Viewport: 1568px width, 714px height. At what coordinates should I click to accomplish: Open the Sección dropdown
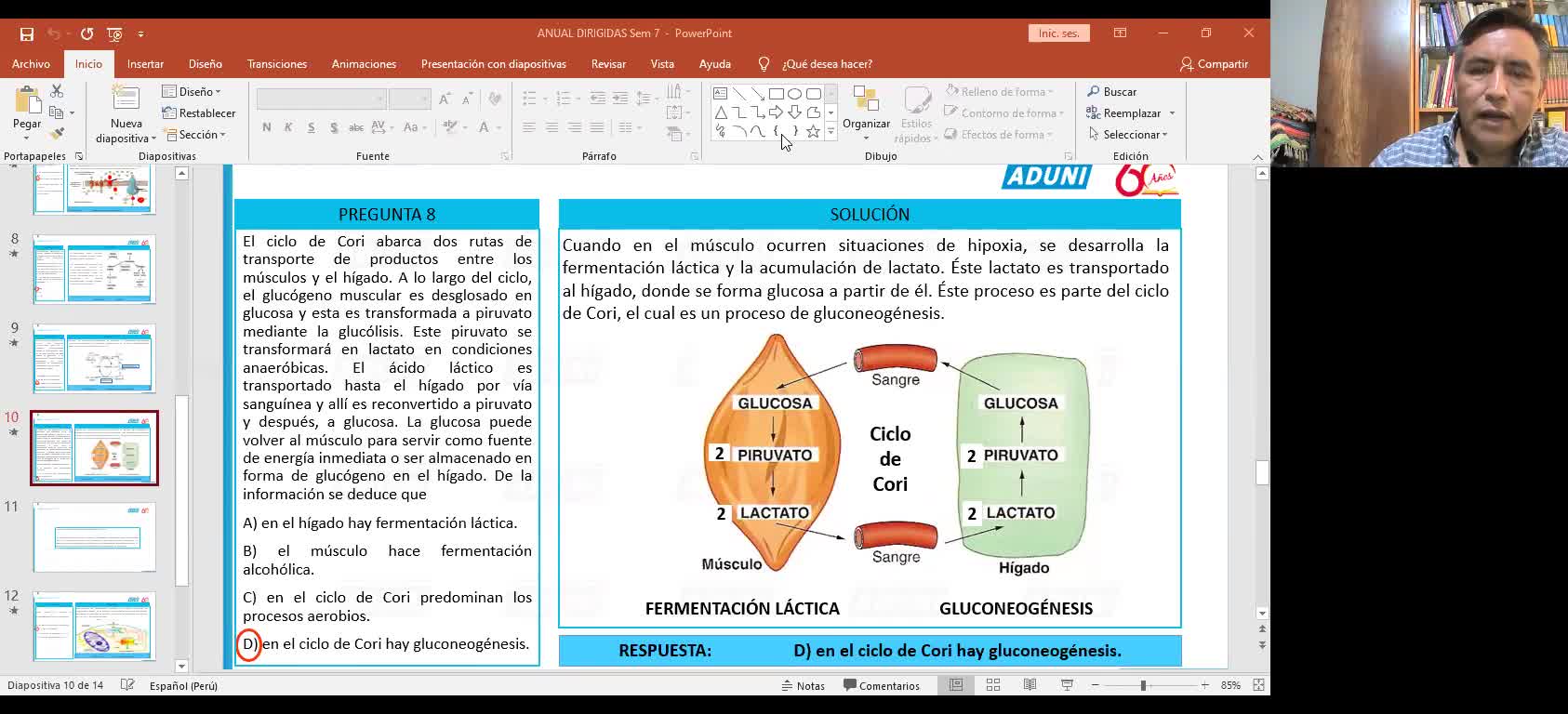[x=194, y=134]
